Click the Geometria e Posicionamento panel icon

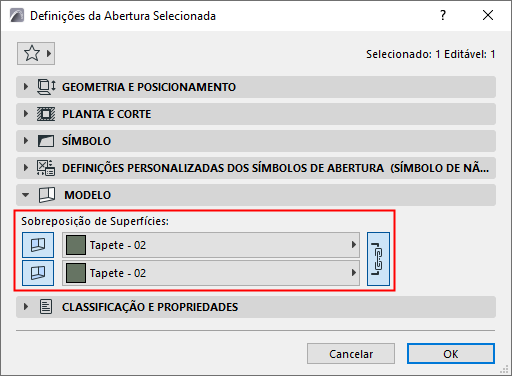pyautogui.click(x=46, y=87)
